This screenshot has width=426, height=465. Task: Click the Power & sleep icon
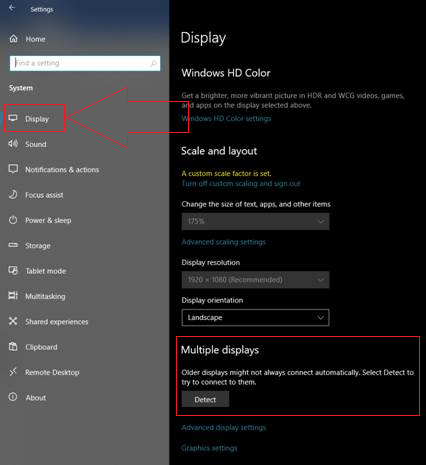(13, 220)
